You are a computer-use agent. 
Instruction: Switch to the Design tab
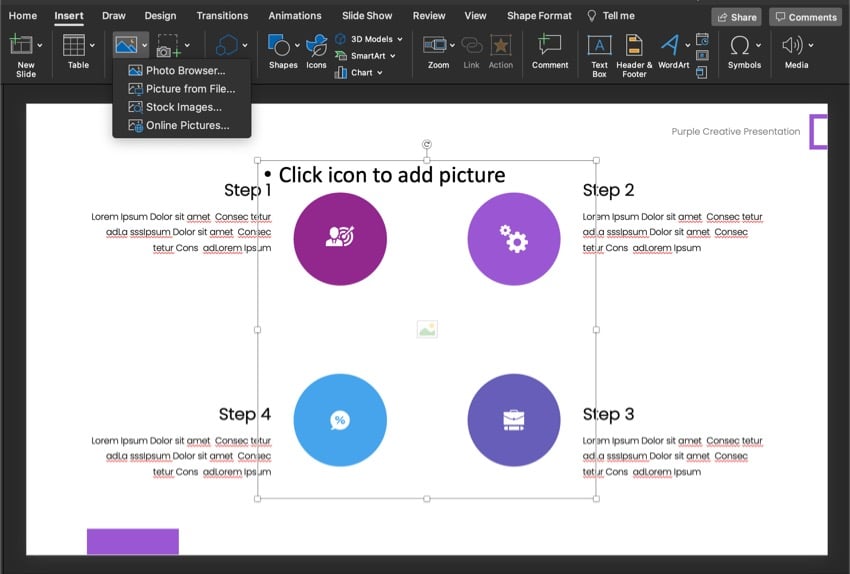coord(160,16)
